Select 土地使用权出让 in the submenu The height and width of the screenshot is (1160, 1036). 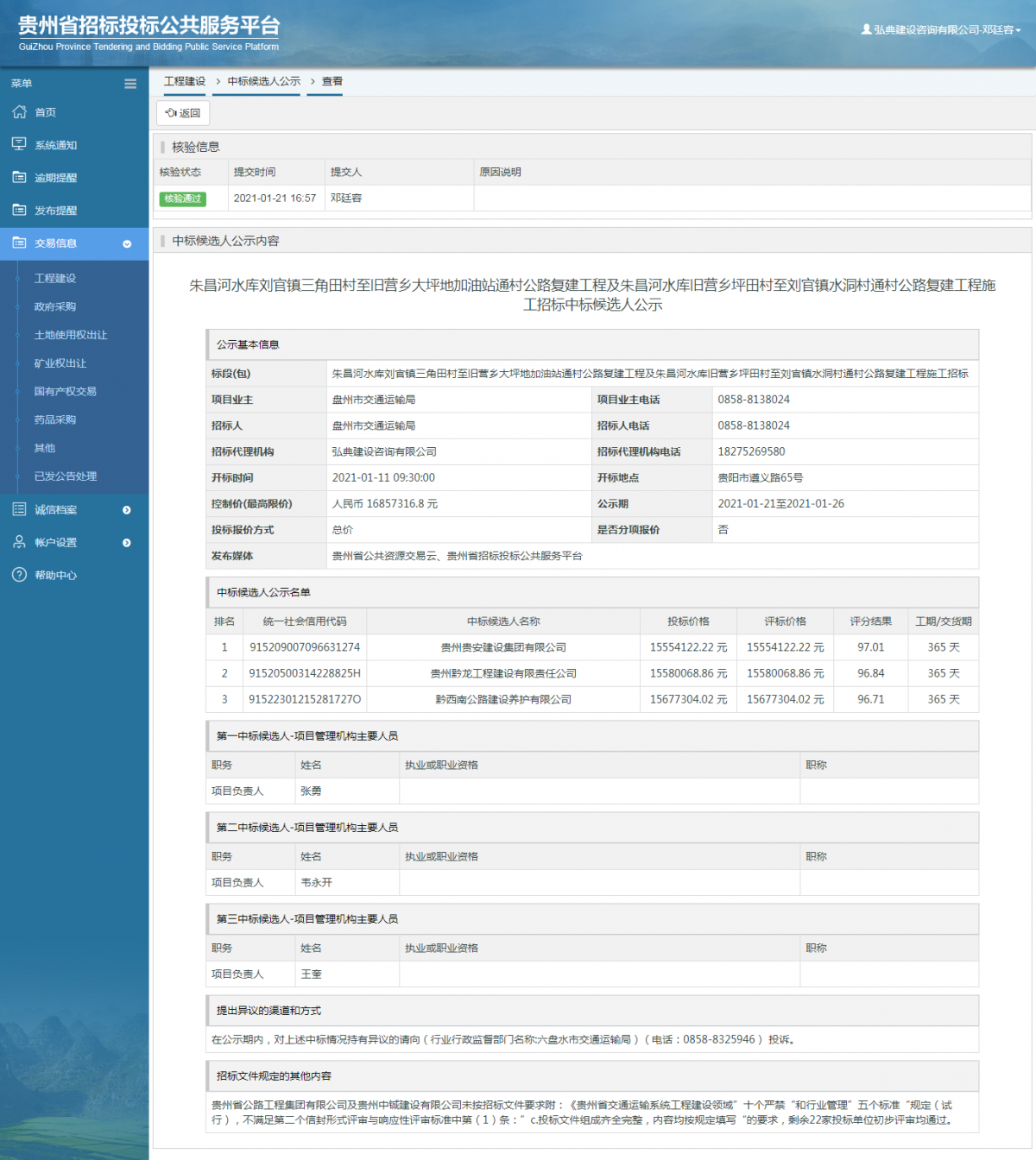coord(71,335)
